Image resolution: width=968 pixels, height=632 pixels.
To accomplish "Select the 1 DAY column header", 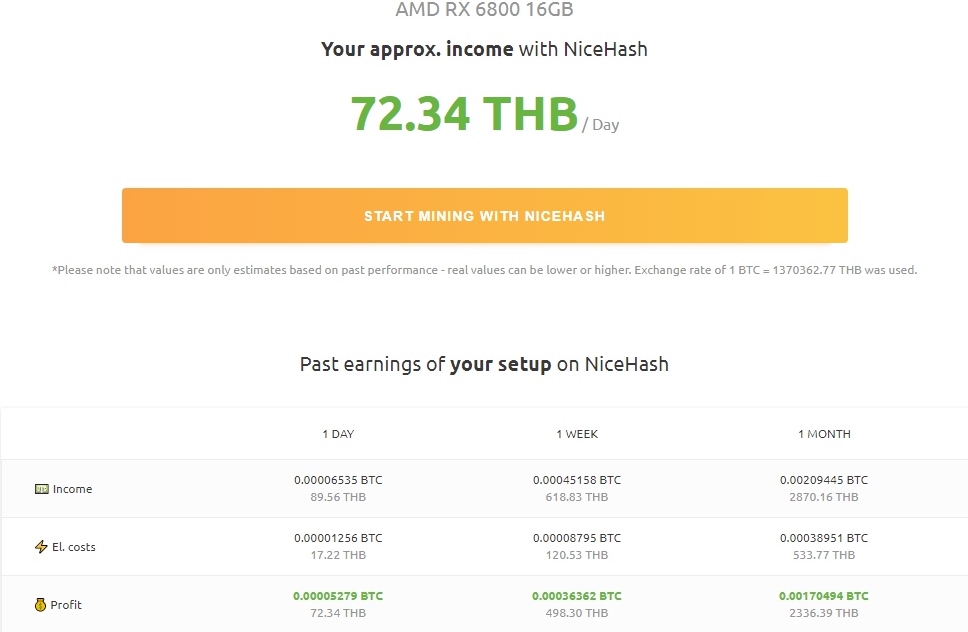I will click(338, 434).
